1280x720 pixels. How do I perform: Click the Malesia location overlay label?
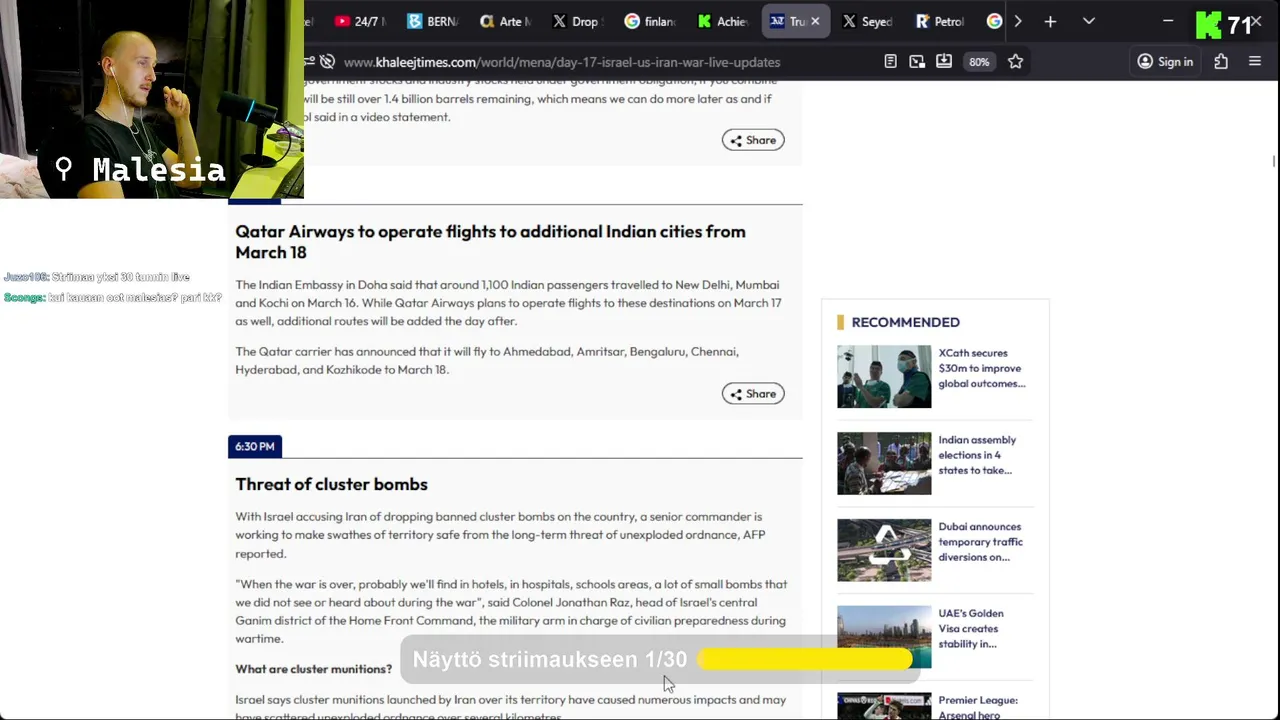[x=158, y=170]
